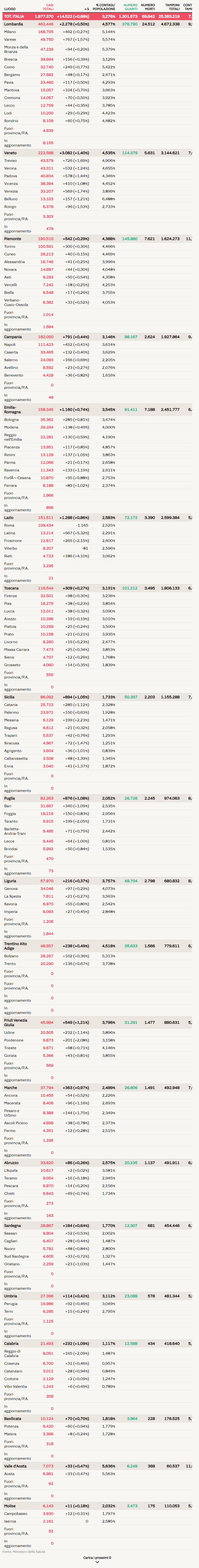Select the 'Friuli Venezia Giulia' region row
Image resolution: width=199 pixels, height=1568 pixels.
click(x=97, y=1023)
